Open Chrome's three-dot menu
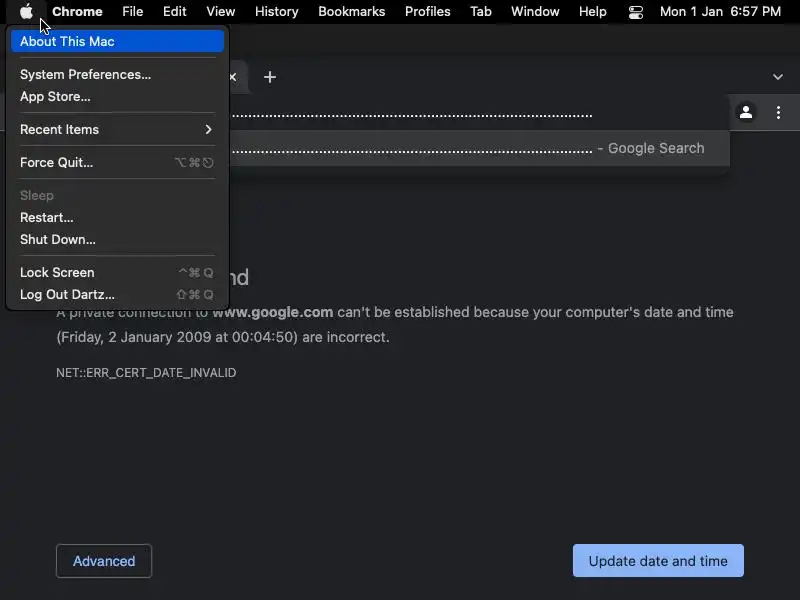Image resolution: width=800 pixels, height=600 pixels. click(x=778, y=112)
